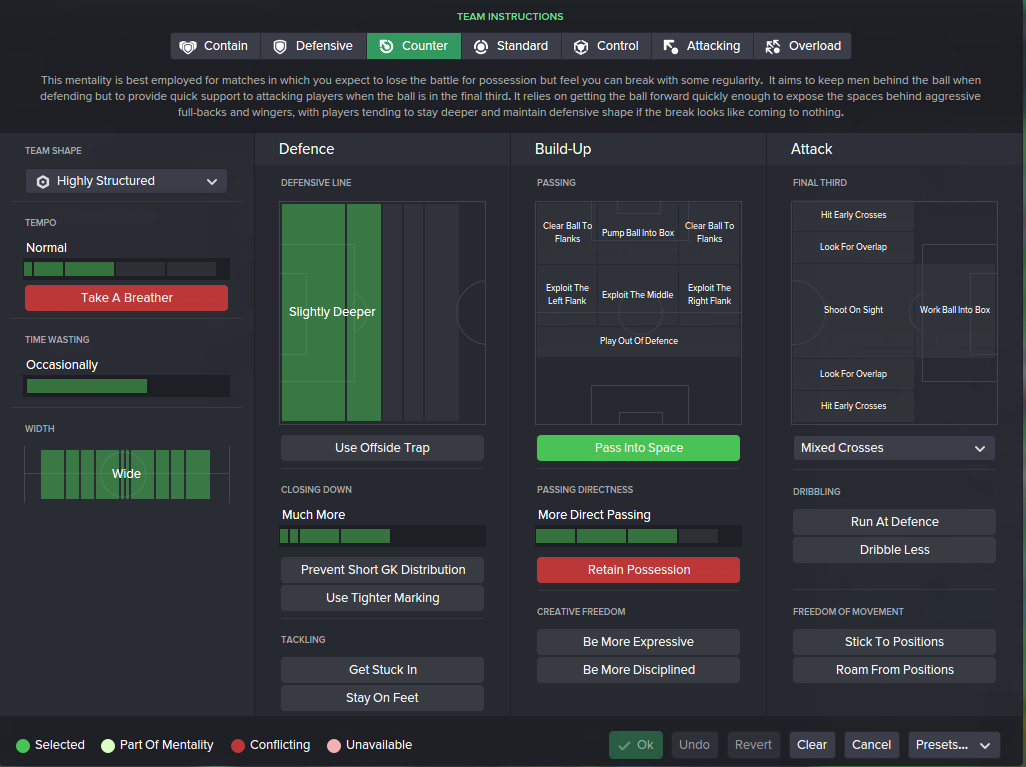
Task: Click the Counter mentality icon
Action: [x=386, y=46]
